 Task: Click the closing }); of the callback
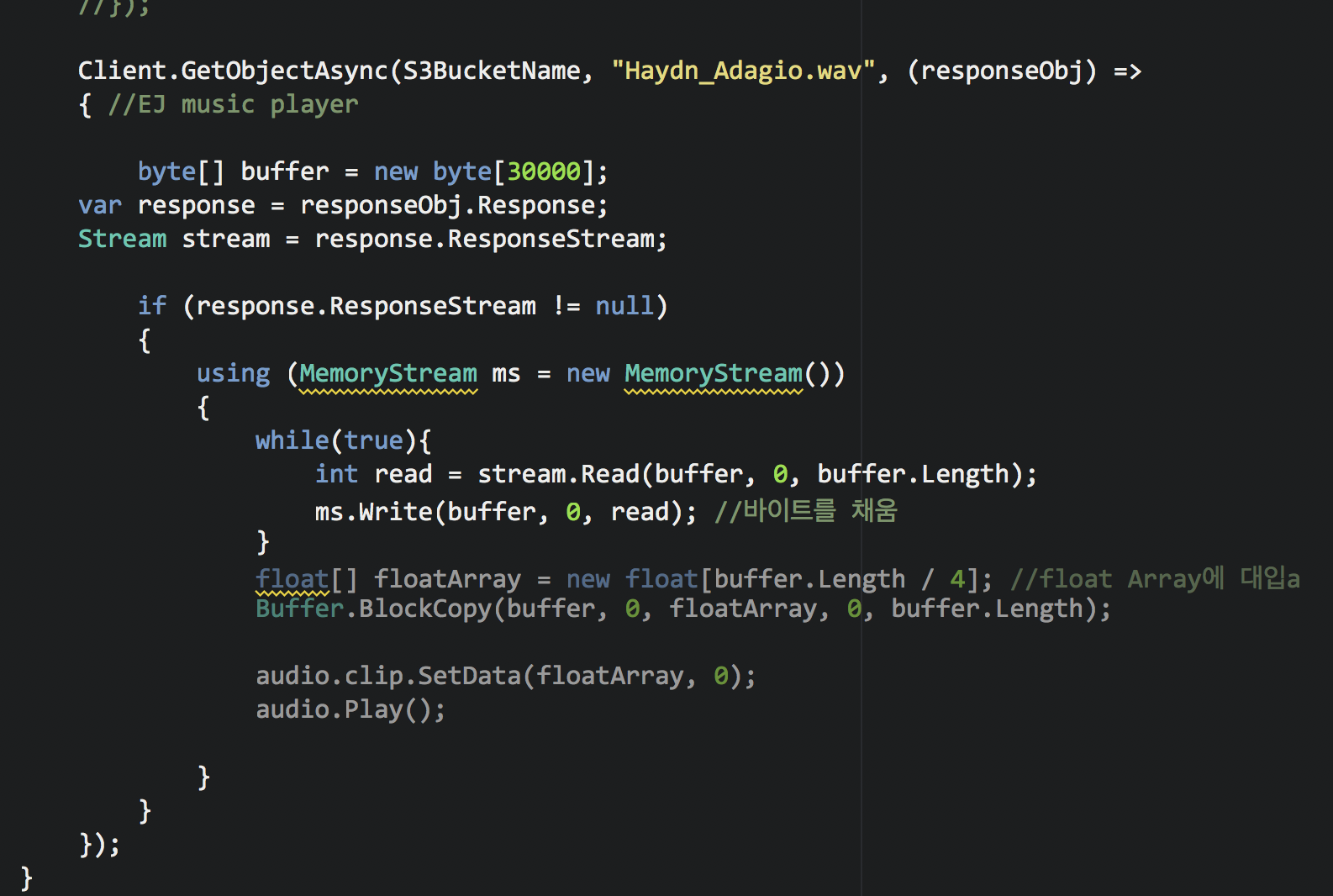100,844
